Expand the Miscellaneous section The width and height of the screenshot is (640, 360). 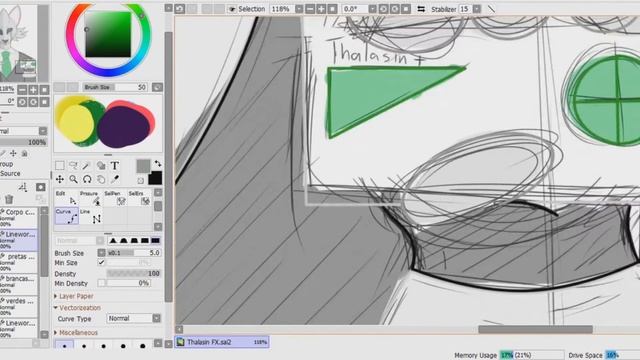[76, 333]
